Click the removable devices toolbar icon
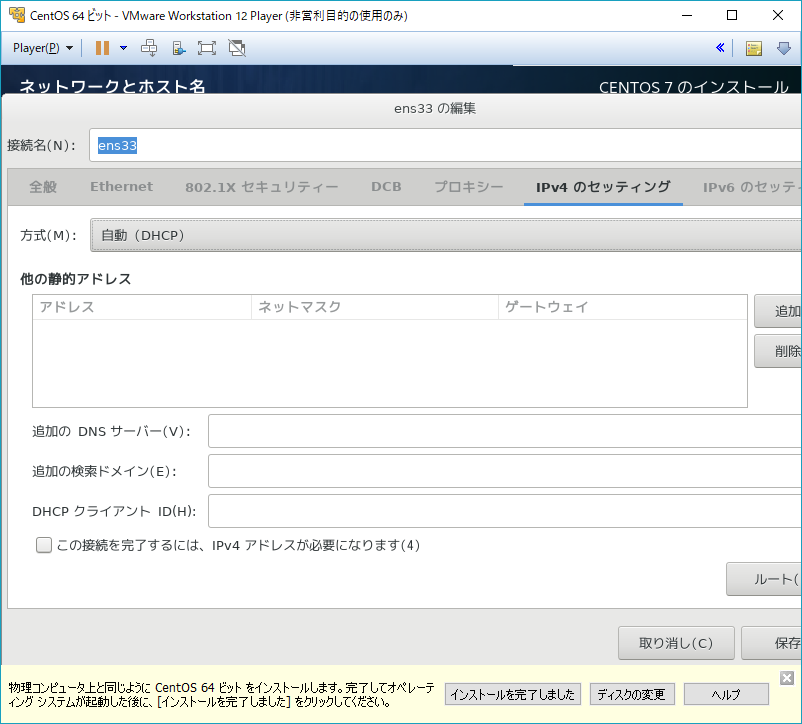Screen dimensions: 802x724 click(179, 48)
